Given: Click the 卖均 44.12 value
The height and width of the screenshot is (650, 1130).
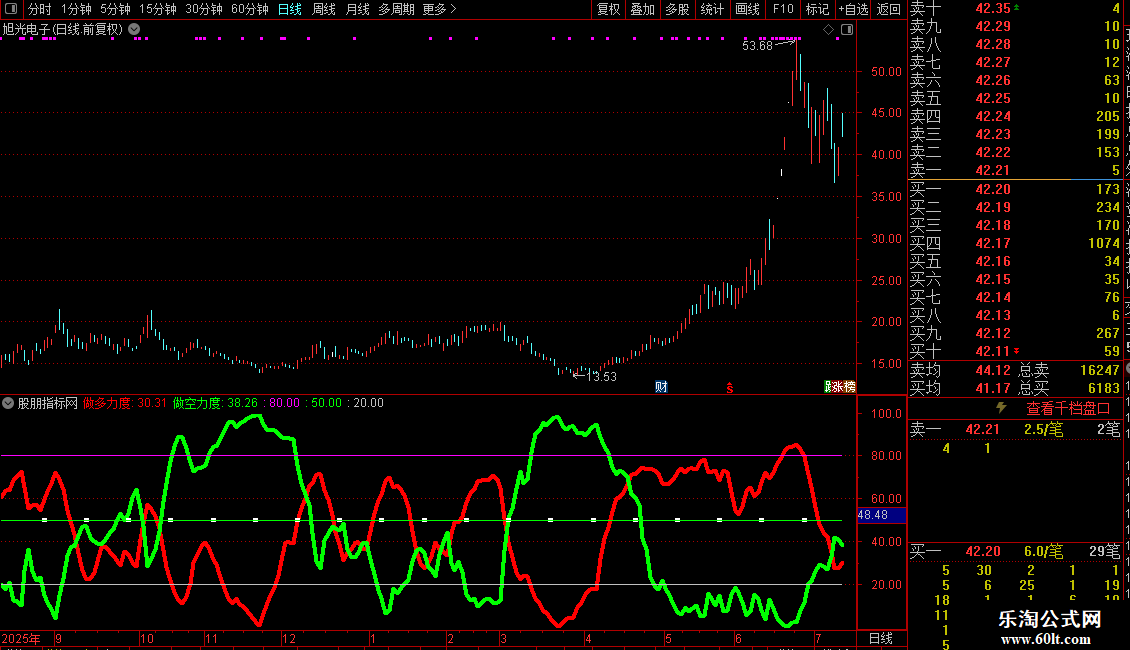Looking at the screenshot, I should coord(993,370).
